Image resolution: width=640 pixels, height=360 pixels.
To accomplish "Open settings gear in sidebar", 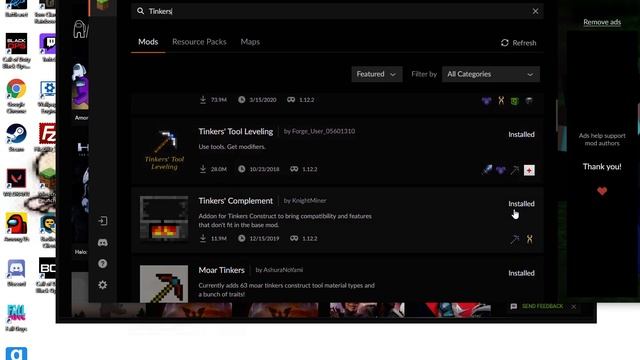I will coord(102,285).
